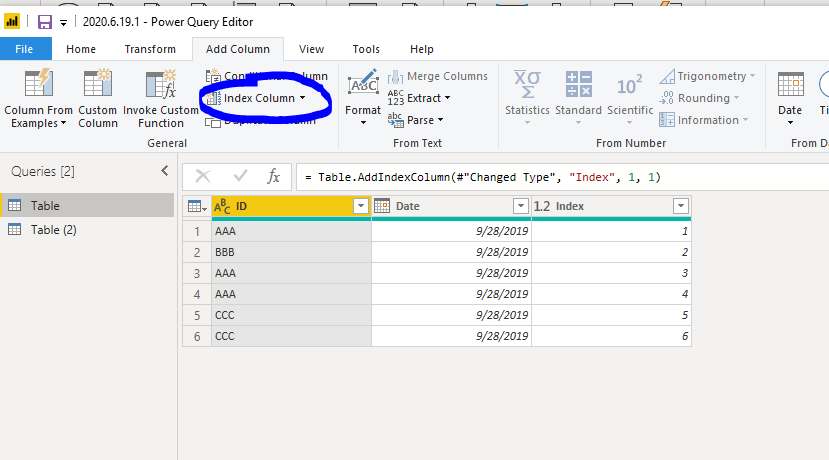The height and width of the screenshot is (460, 829).
Task: Click the Information icon
Action: pos(667,120)
